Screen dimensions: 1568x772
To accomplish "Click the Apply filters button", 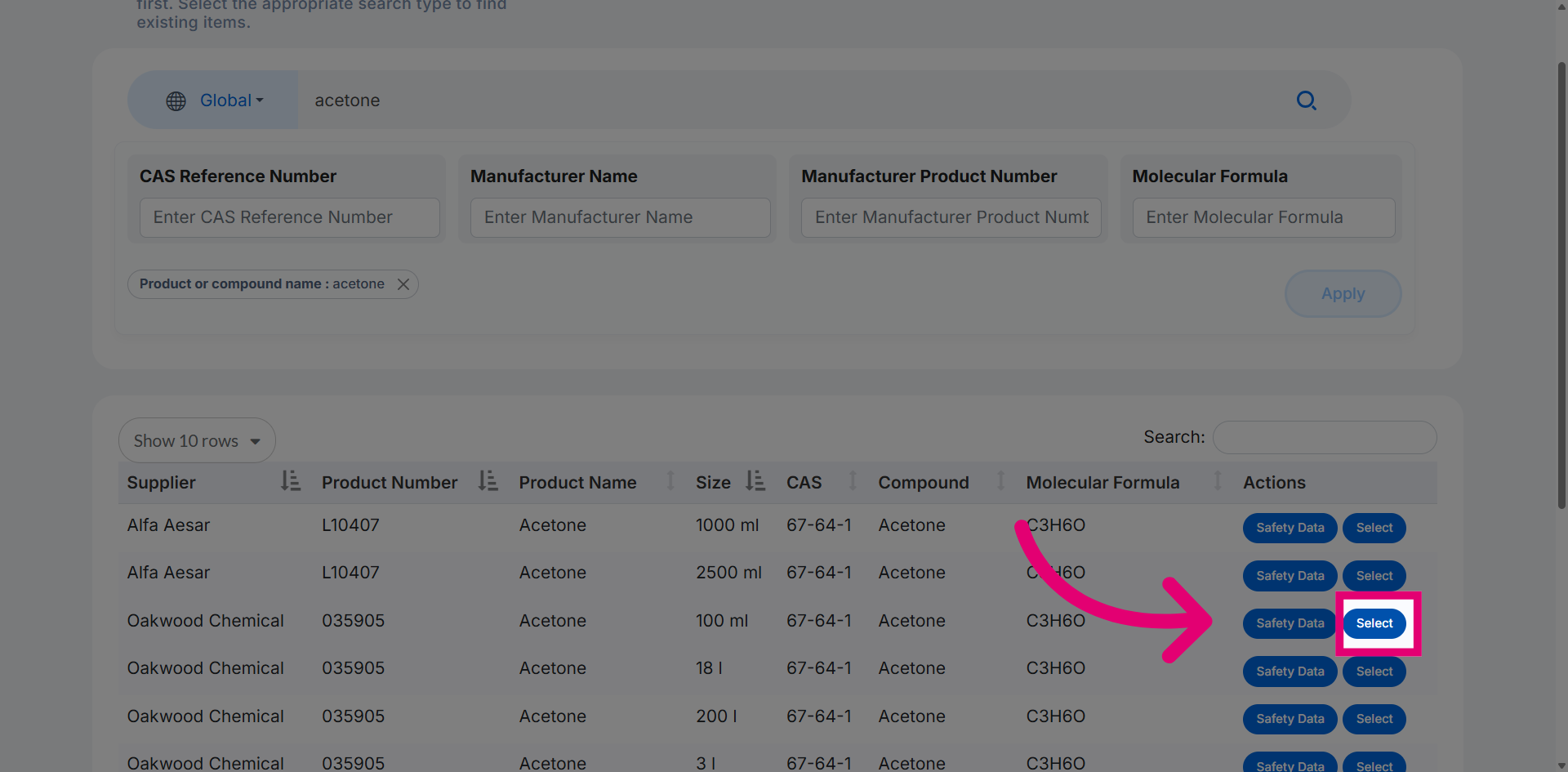I will click(1343, 293).
